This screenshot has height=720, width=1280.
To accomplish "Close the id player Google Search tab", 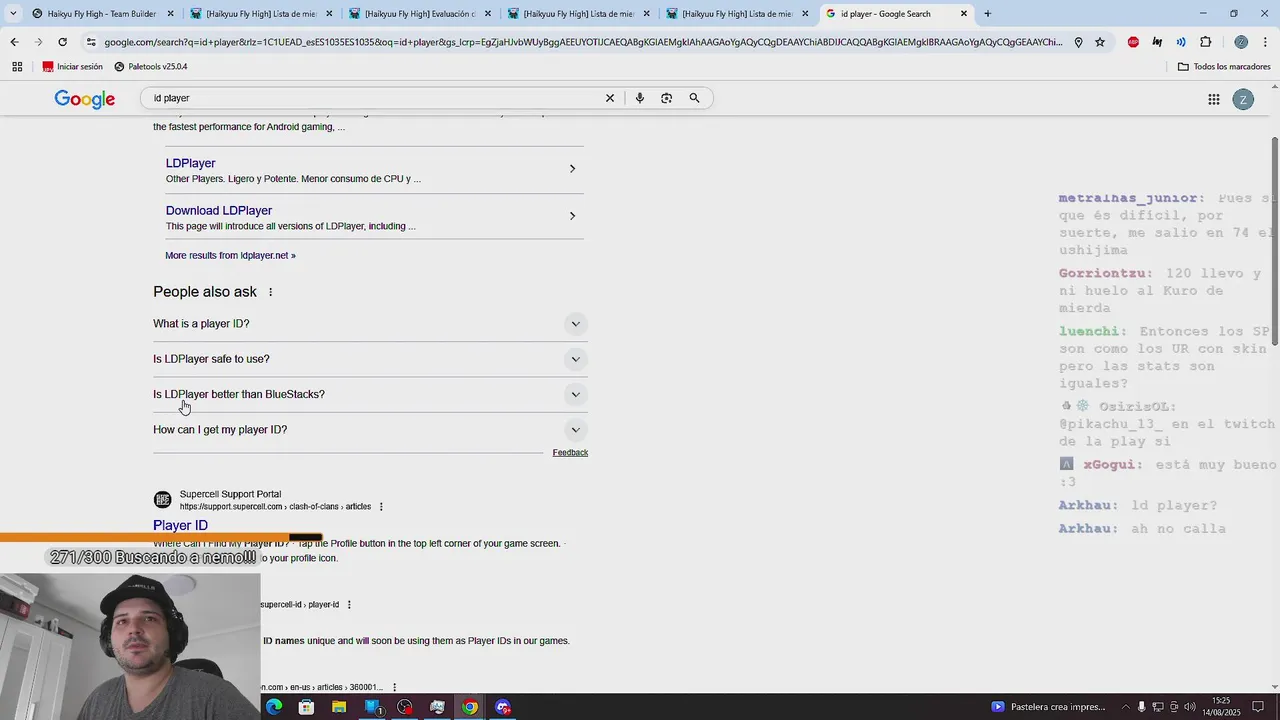I will tap(964, 14).
